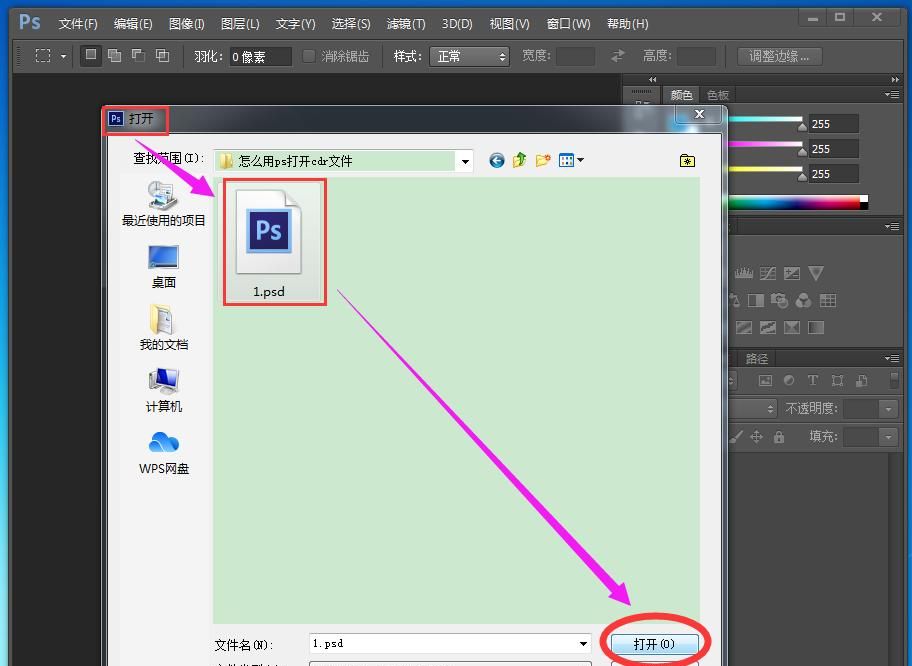Select the Rectangular Marquee tool preset icon
The image size is (912, 666).
point(42,56)
